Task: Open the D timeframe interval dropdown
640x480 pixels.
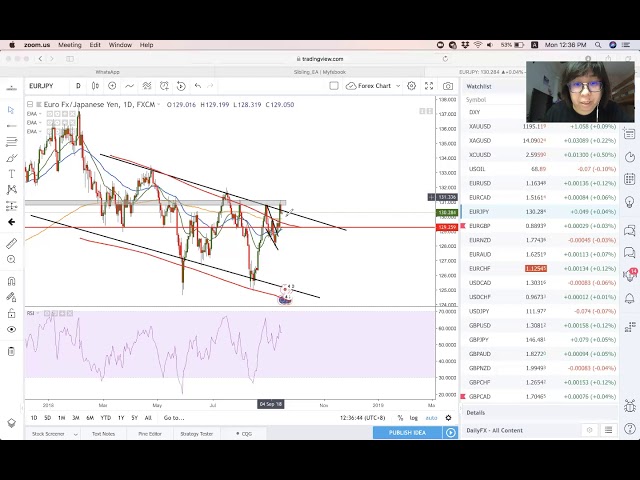Action: [x=78, y=86]
